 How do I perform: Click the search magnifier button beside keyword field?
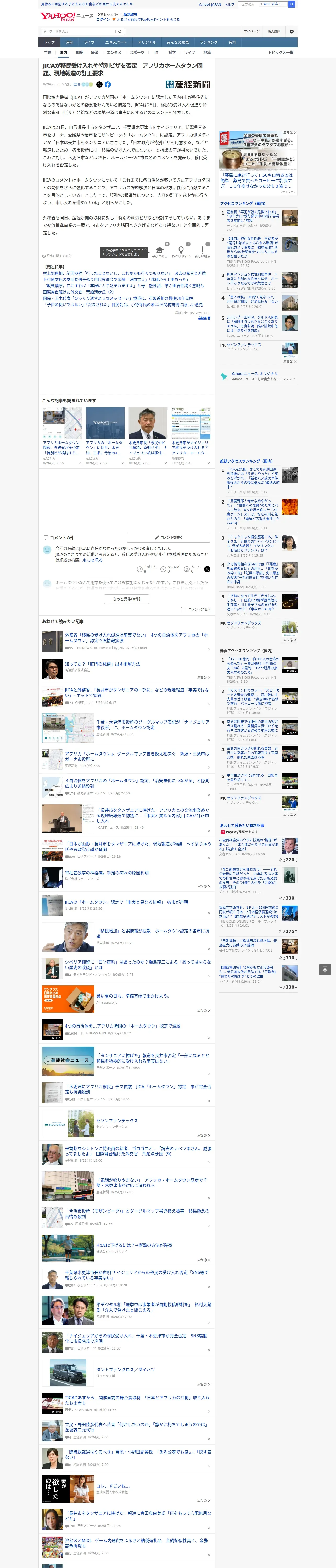click(120, 32)
